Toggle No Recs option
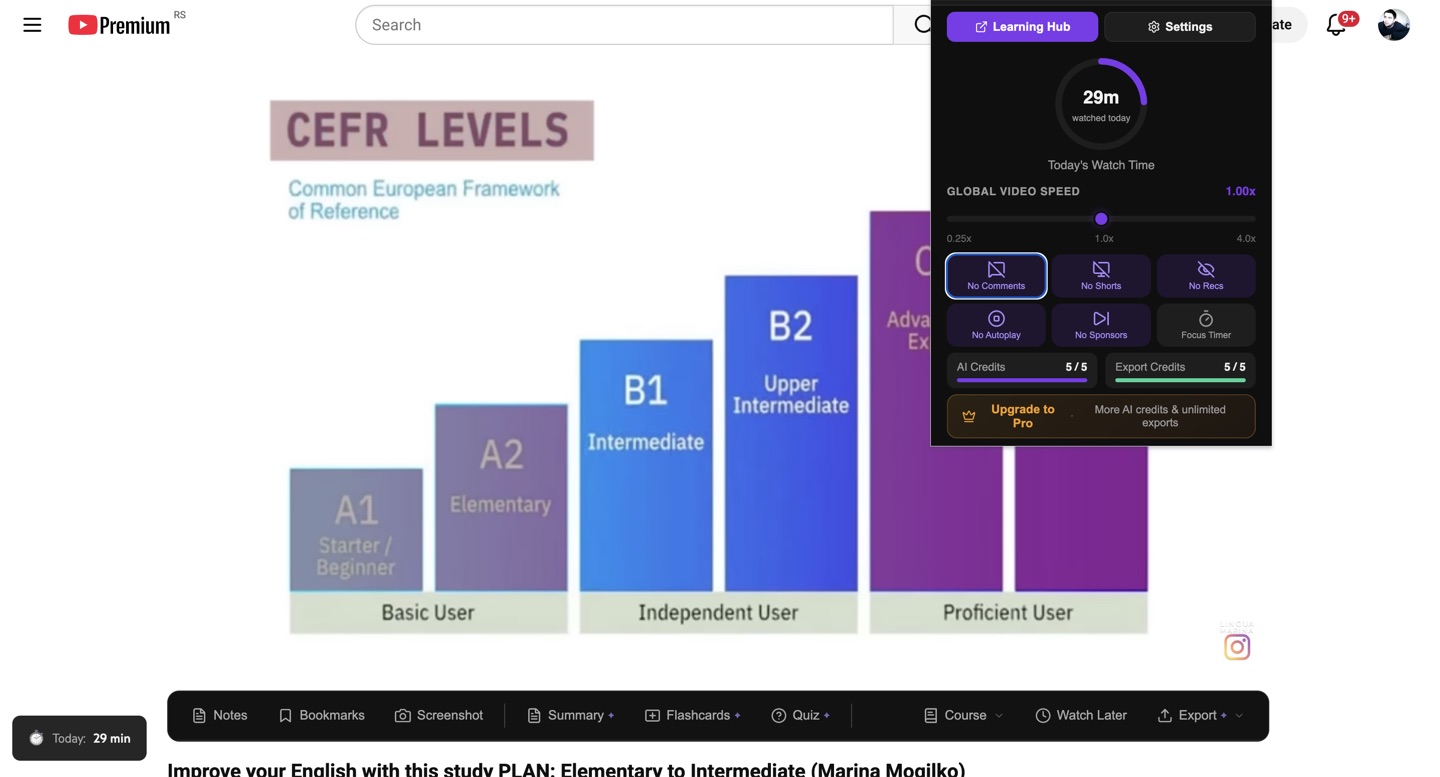The height and width of the screenshot is (777, 1440). [1206, 276]
